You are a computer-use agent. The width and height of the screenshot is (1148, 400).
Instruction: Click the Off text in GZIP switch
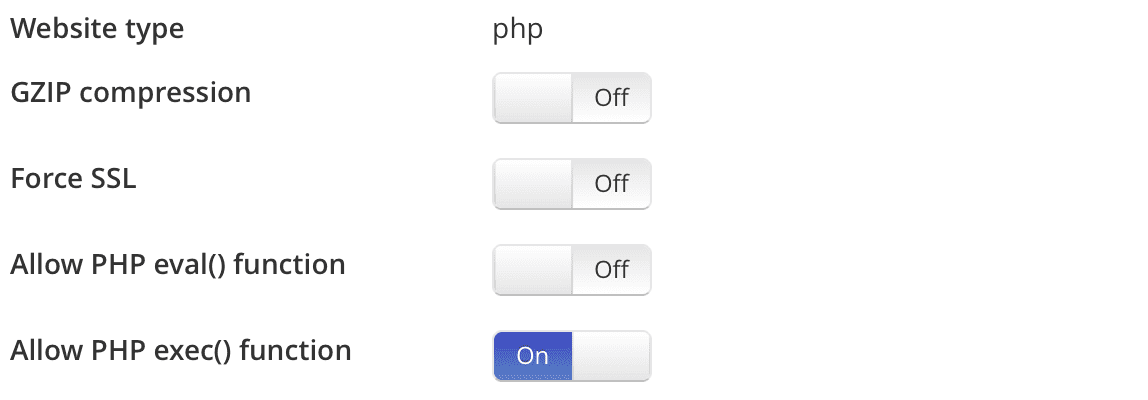[611, 97]
